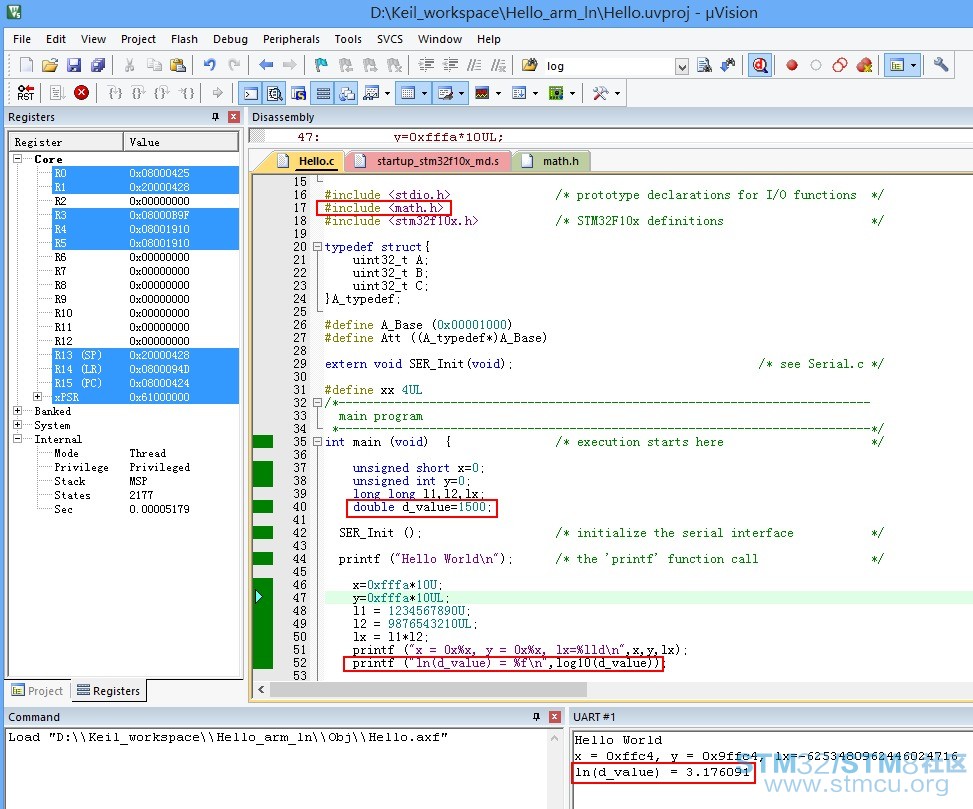This screenshot has height=809, width=973.
Task: Kill all breakpoints icon
Action: point(864,66)
